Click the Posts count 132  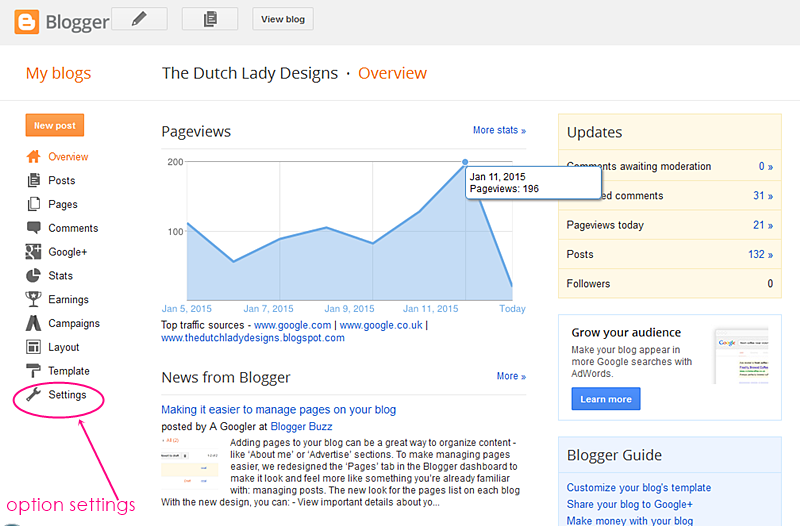(760, 254)
